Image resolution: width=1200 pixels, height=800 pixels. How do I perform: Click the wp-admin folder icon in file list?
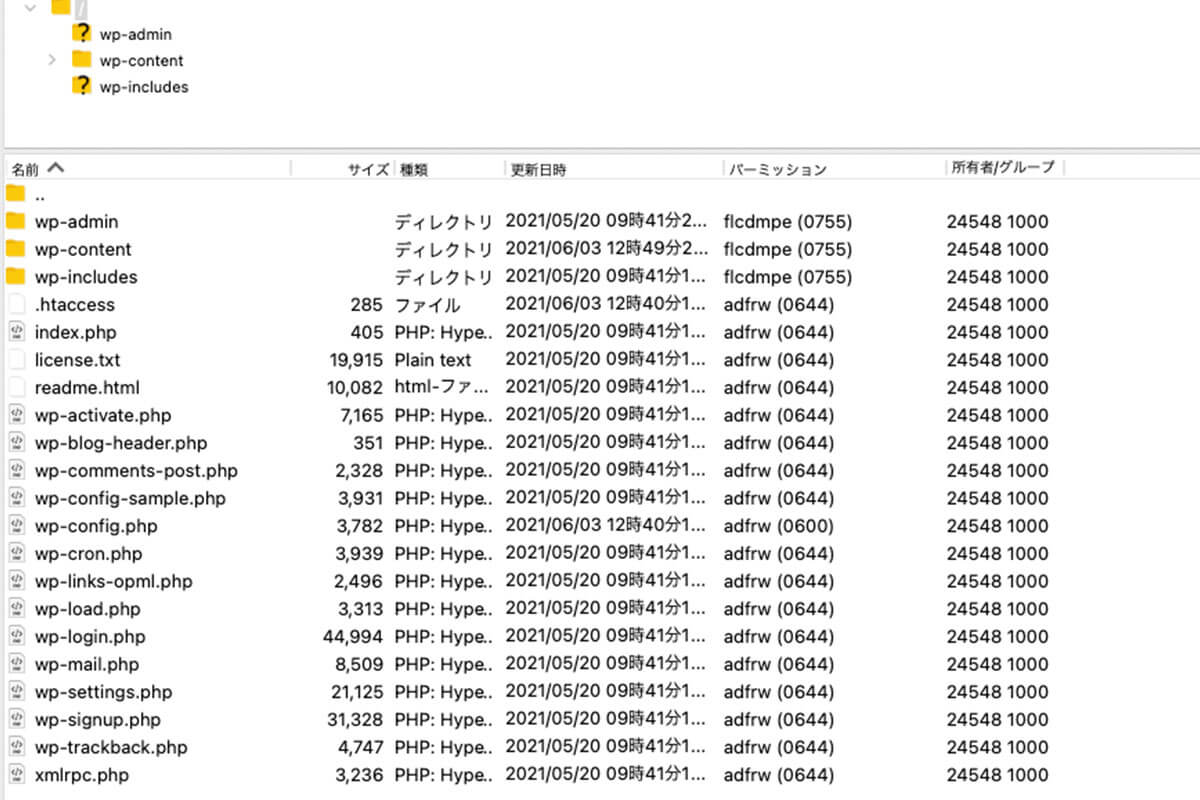coord(15,221)
